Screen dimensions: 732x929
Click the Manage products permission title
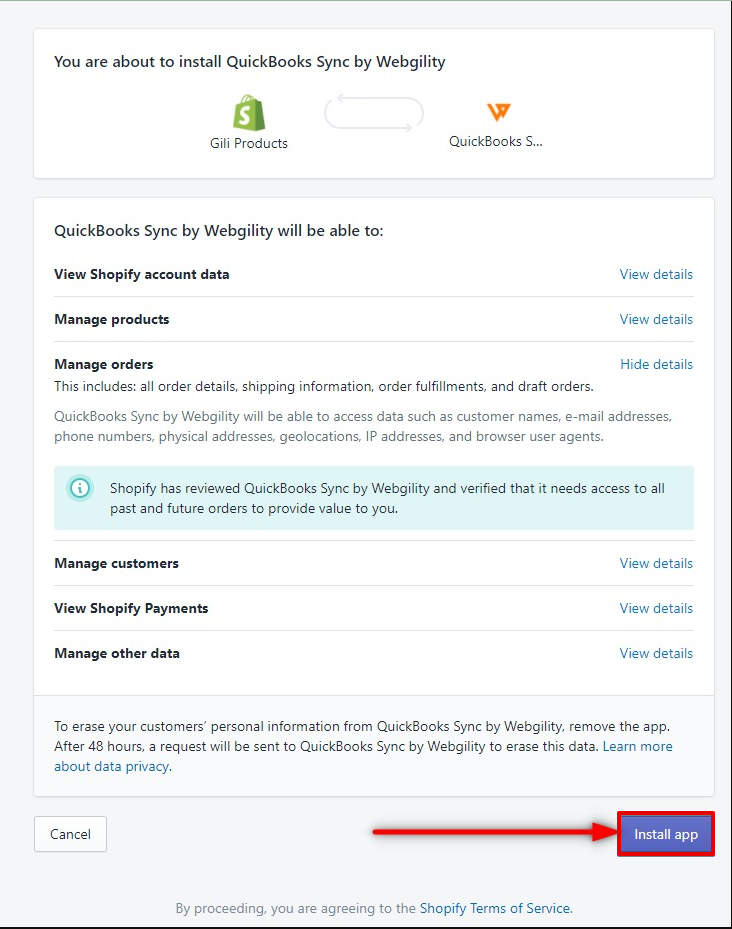[x=111, y=319]
